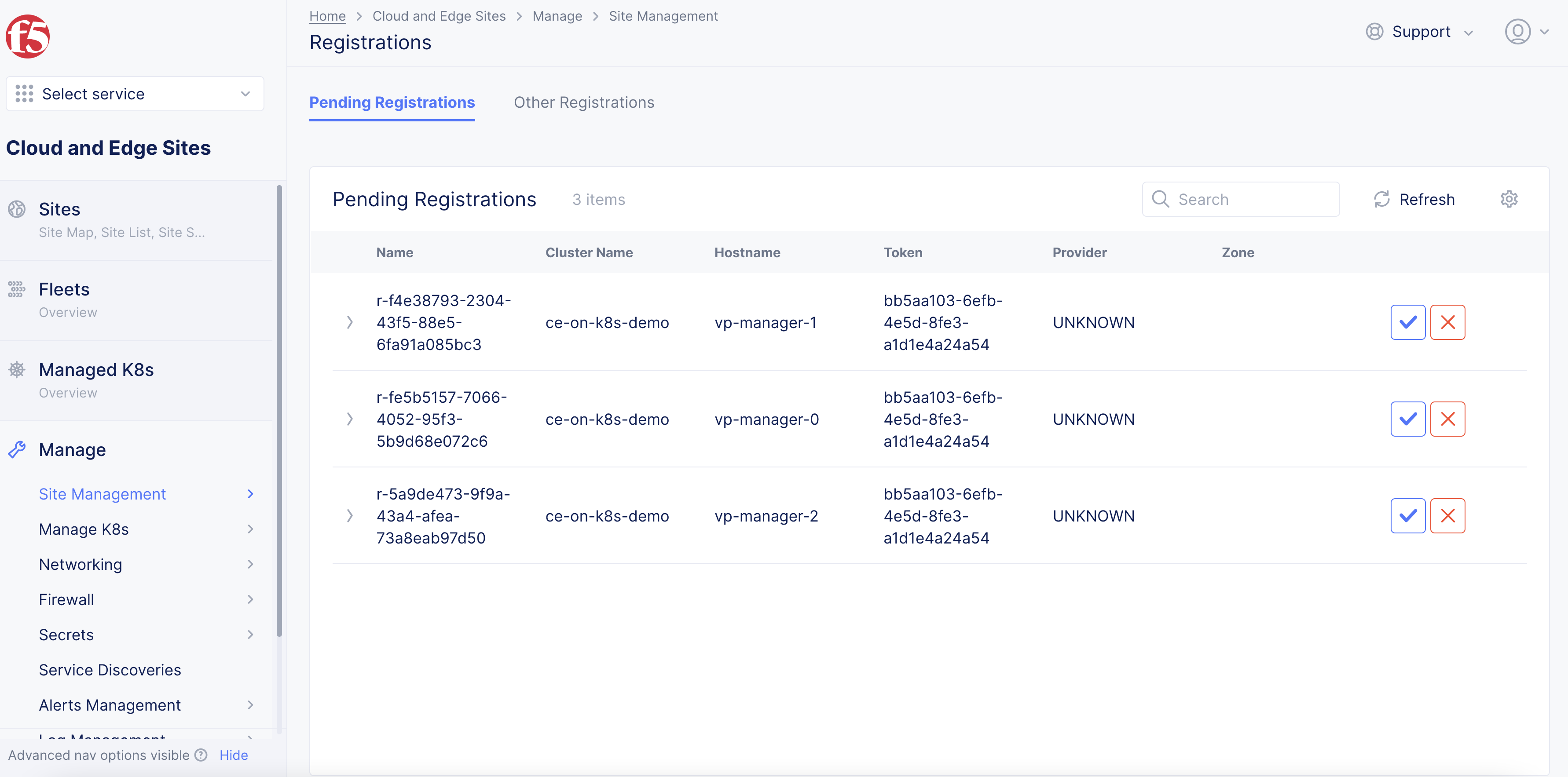Image resolution: width=1568 pixels, height=777 pixels.
Task: Hide advanced nav options
Action: (234, 755)
